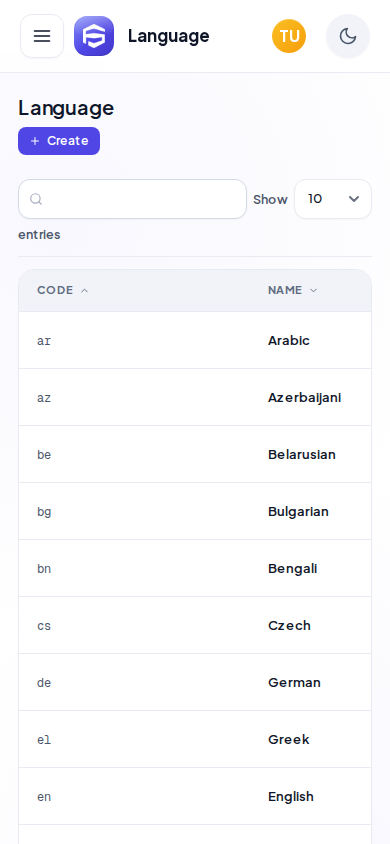Image resolution: width=390 pixels, height=844 pixels.
Task: Expand dropdown chevron next to 10
Action: [x=354, y=199]
